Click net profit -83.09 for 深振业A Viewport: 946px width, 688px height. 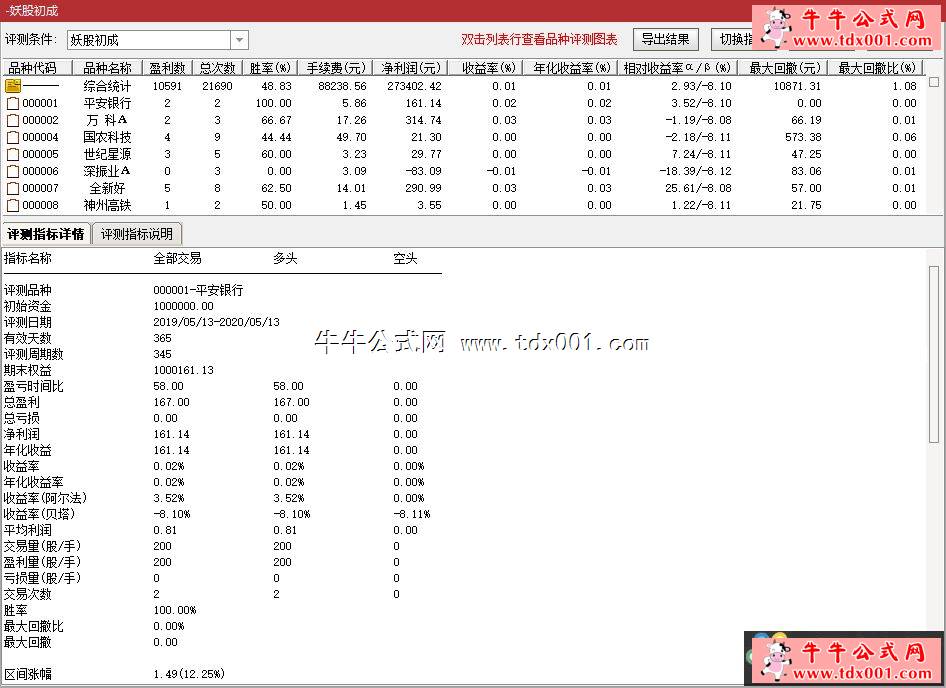(x=423, y=171)
